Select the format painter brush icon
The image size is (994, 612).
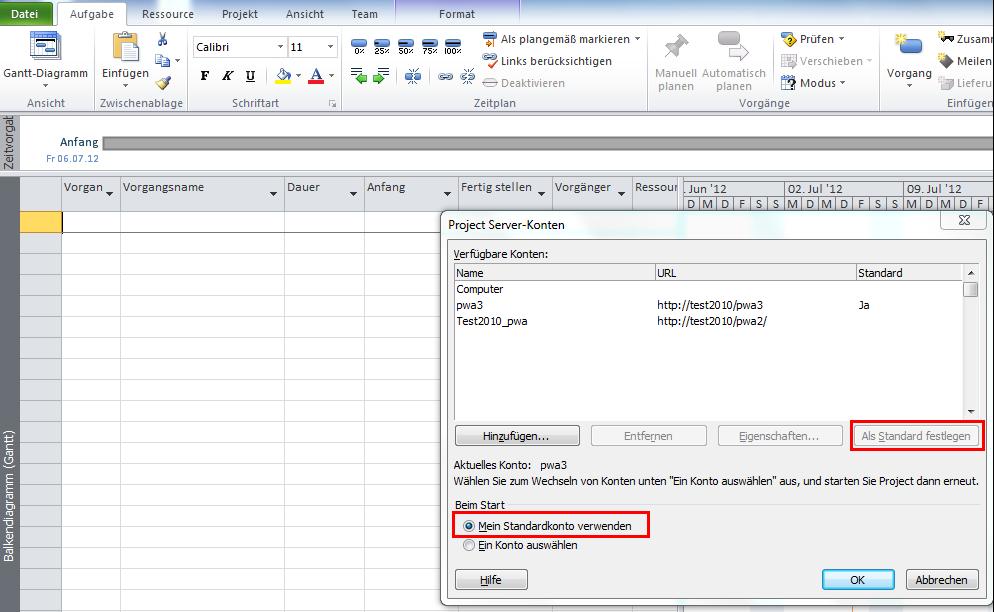click(x=163, y=82)
